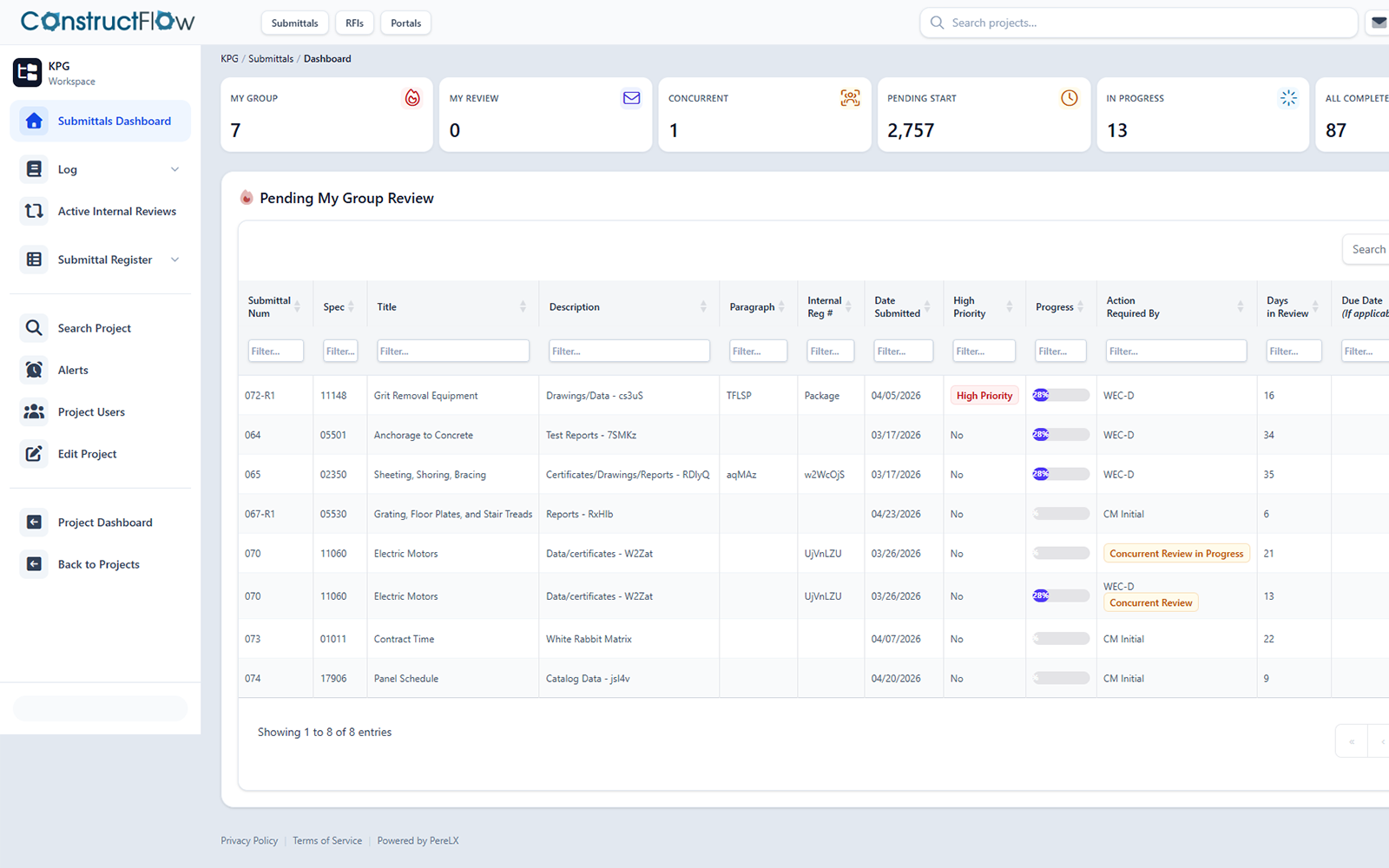Image resolution: width=1389 pixels, height=868 pixels.
Task: Sort by Submittal Num column arrows
Action: coord(297,306)
